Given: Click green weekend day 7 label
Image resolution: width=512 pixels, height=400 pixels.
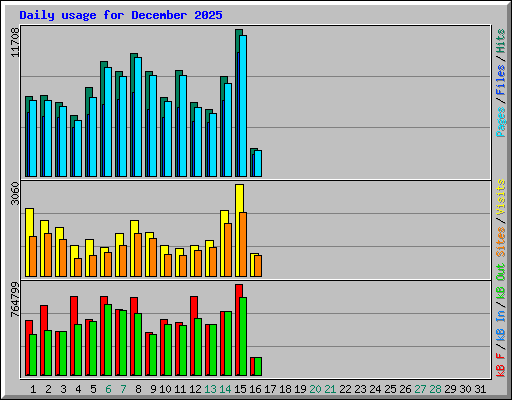Looking at the screenshot, I should [123, 389].
